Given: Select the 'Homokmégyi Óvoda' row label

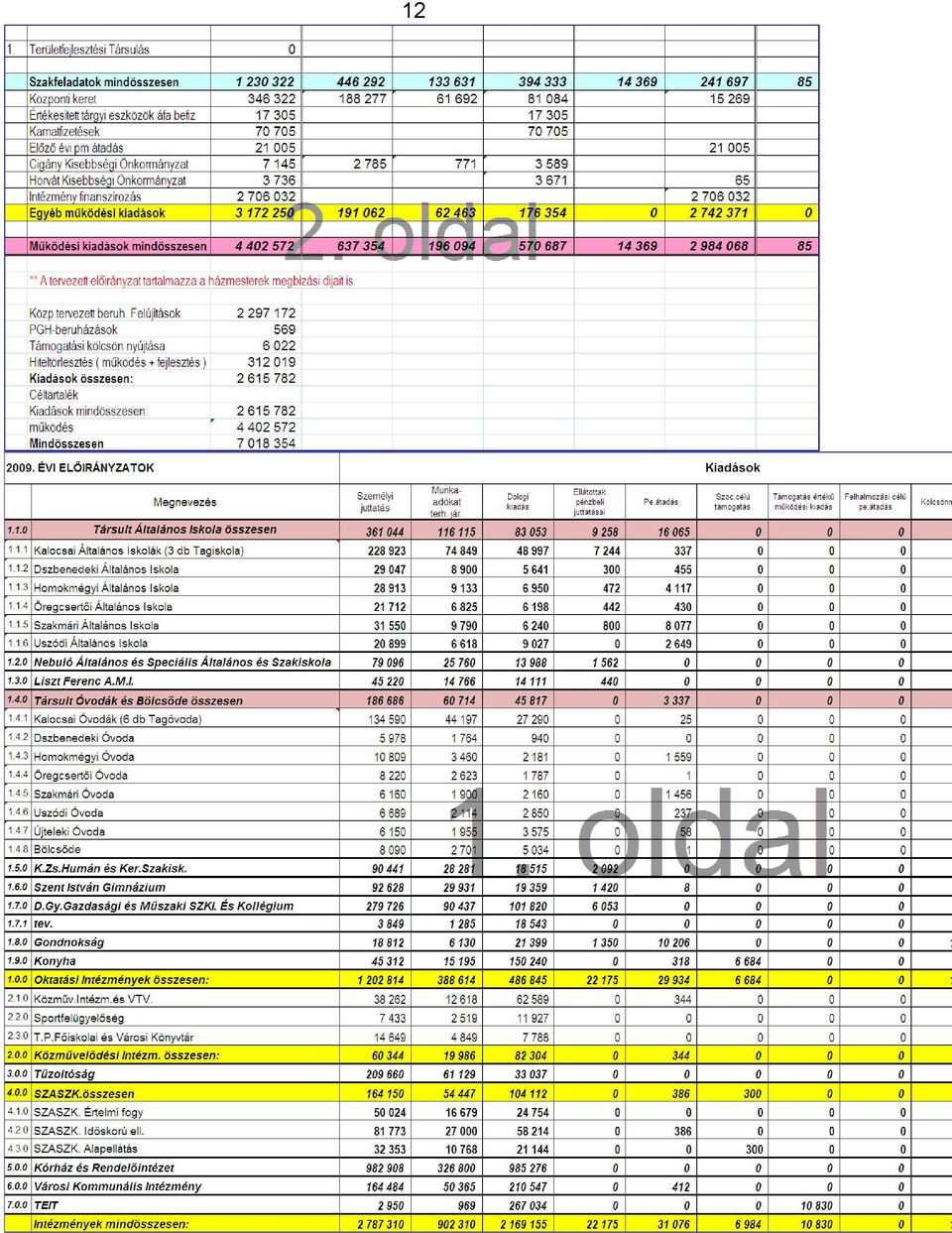Looking at the screenshot, I should click(83, 757).
